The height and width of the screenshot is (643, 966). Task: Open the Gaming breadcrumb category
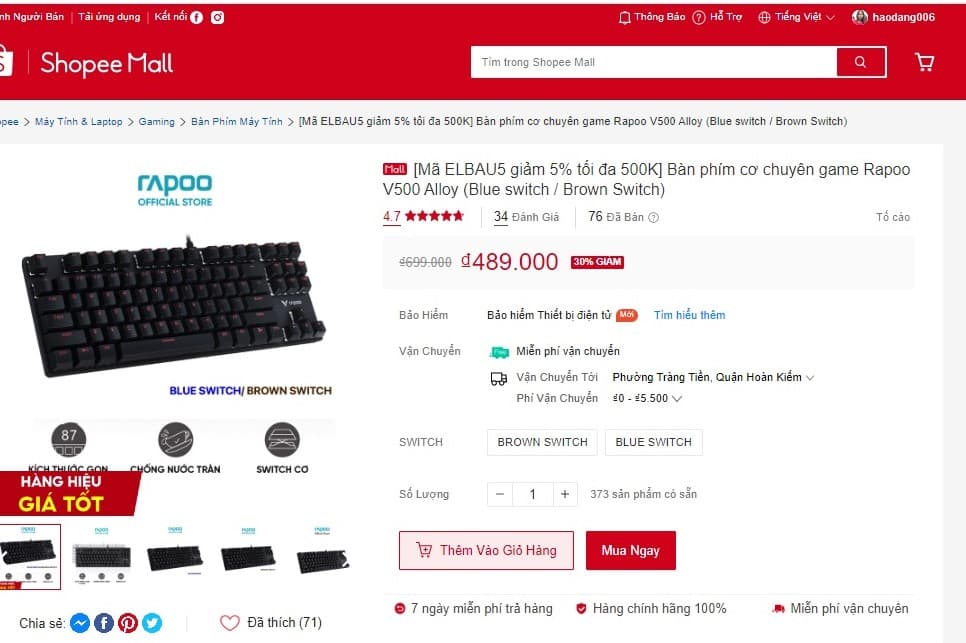pos(156,122)
